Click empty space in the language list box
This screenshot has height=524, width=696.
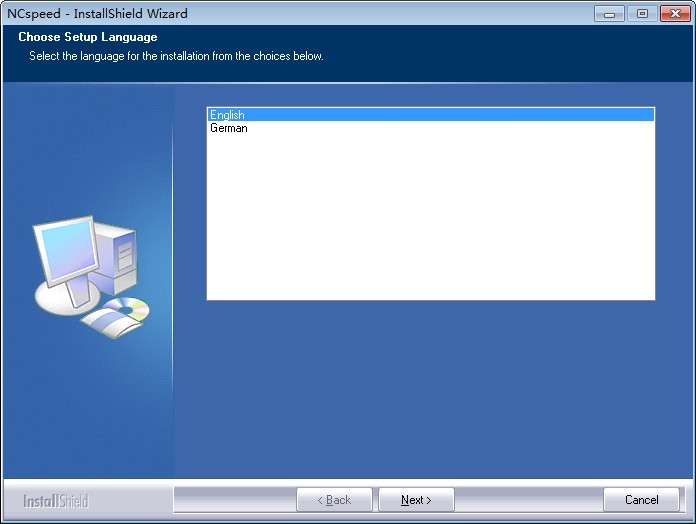[431, 217]
